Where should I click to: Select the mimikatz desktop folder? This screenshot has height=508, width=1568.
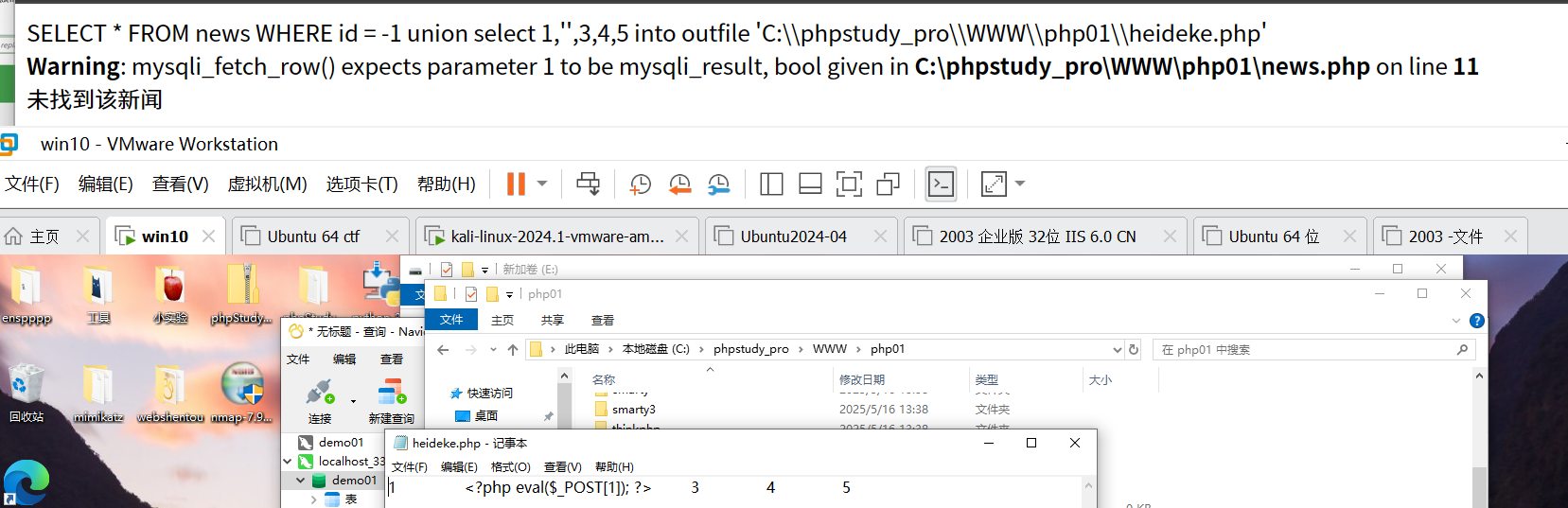tap(98, 394)
